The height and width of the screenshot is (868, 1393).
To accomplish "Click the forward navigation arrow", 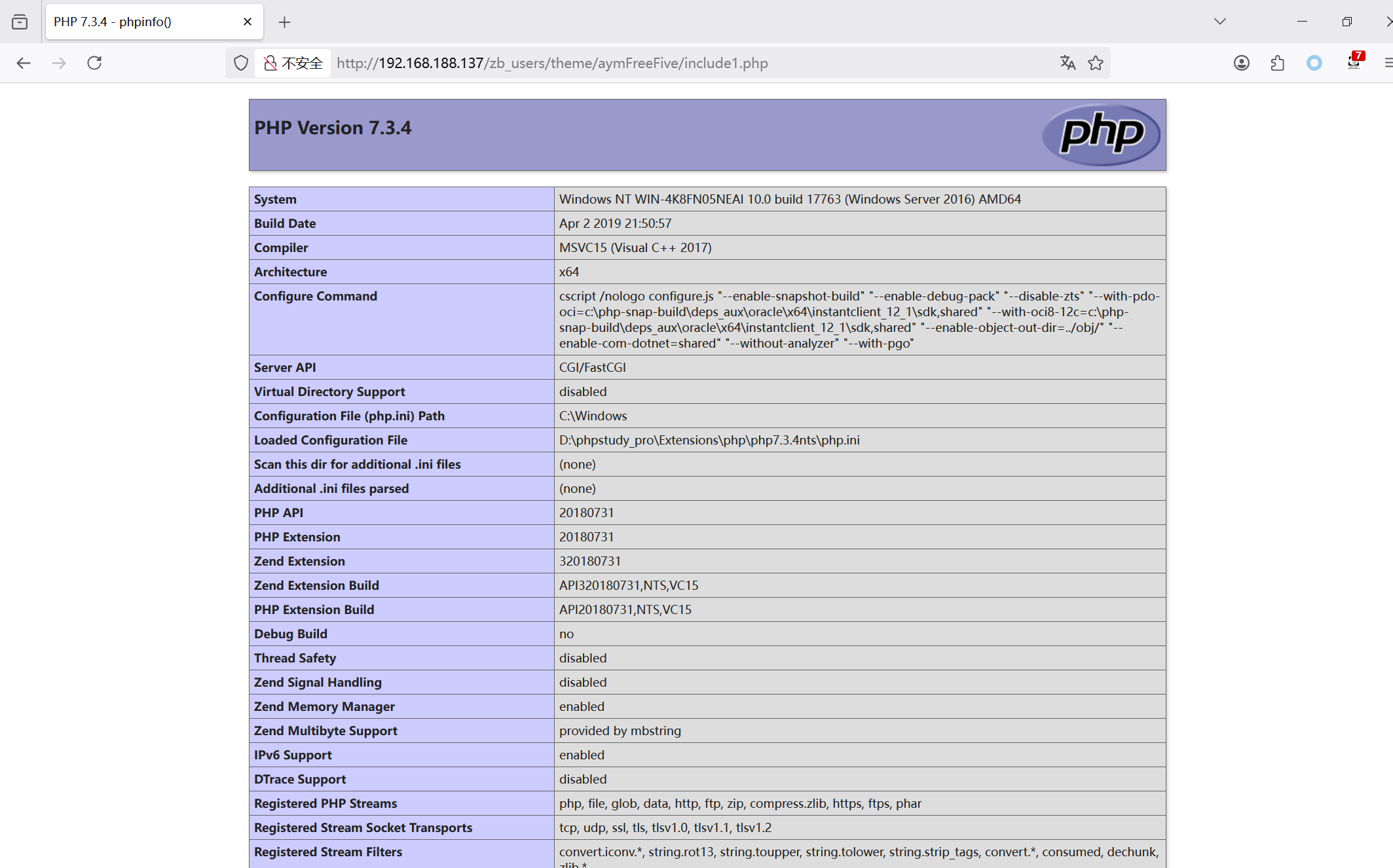I will point(59,63).
